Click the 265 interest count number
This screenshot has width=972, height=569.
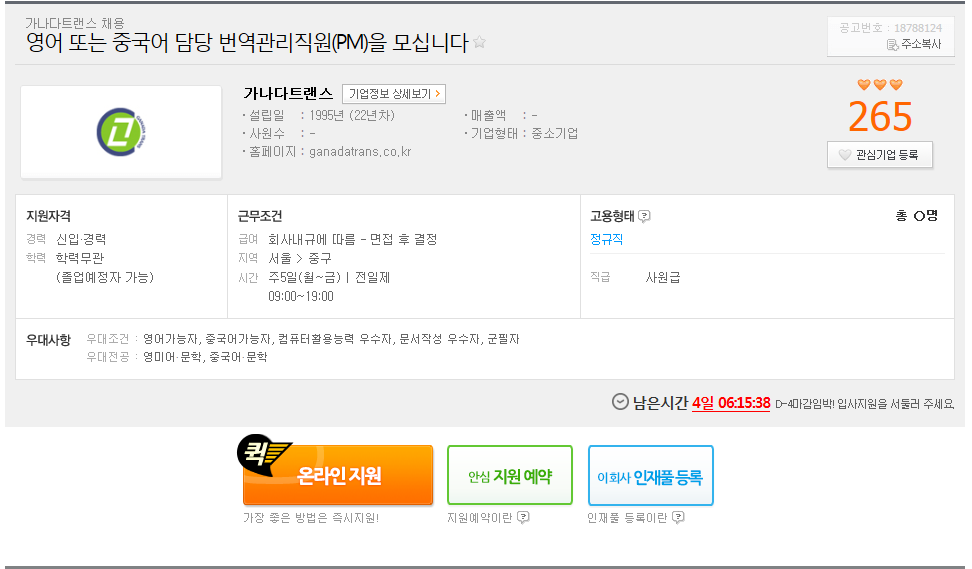(x=880, y=117)
